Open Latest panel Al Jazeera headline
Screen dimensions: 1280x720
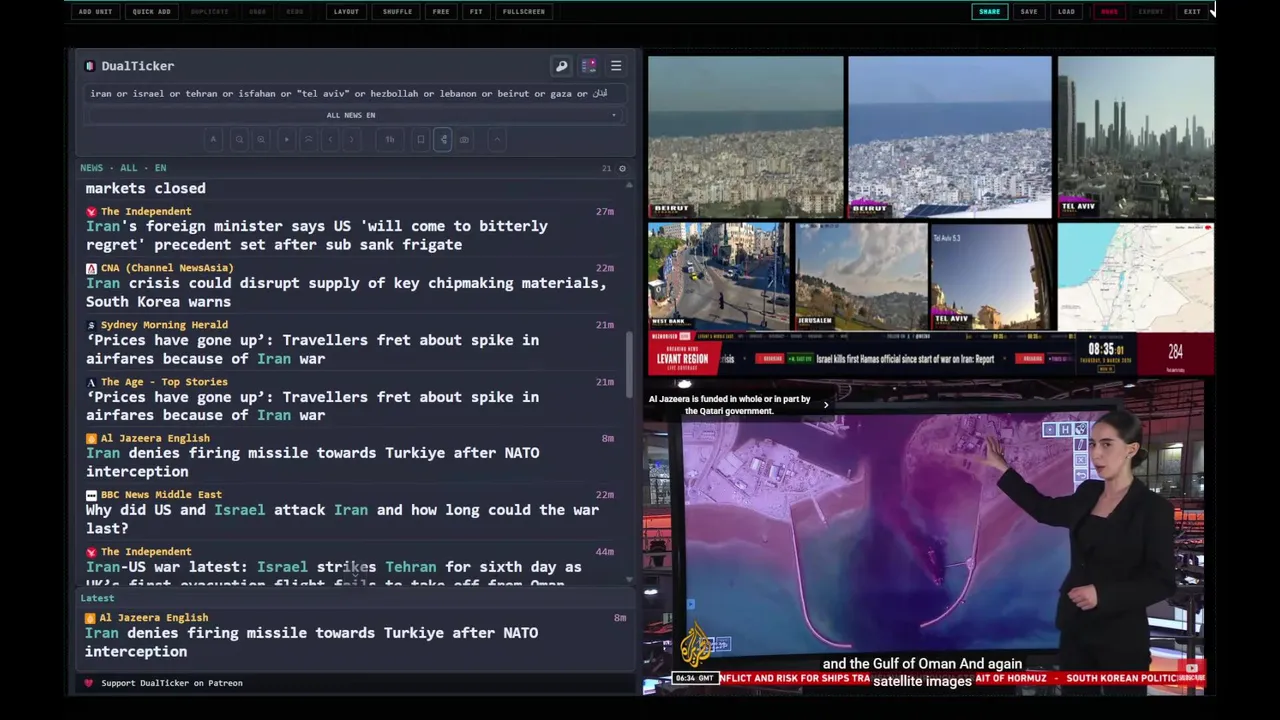point(311,642)
